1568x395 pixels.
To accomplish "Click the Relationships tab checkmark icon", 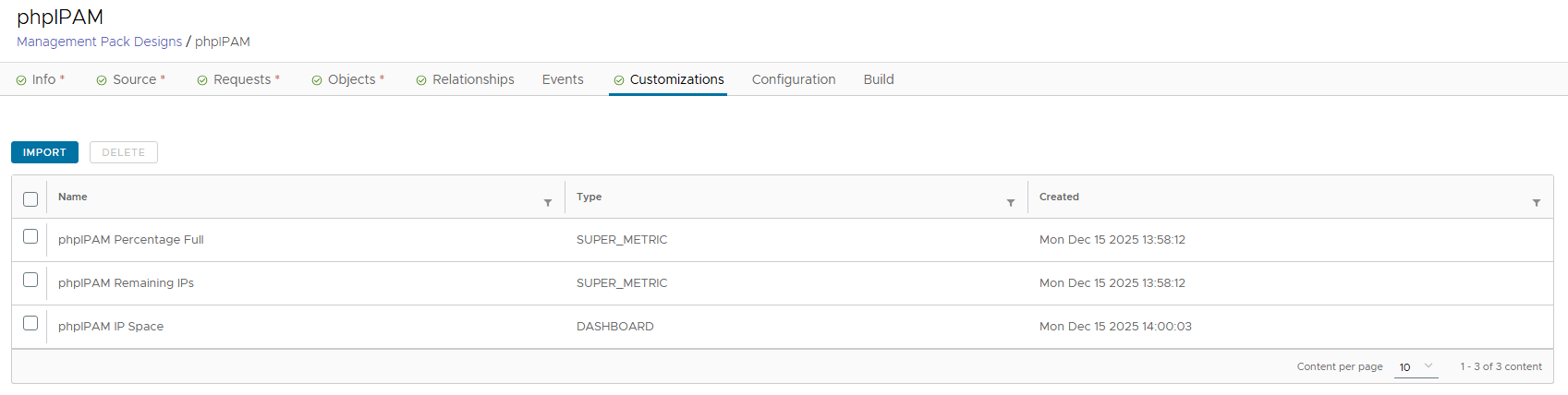I will point(421,80).
